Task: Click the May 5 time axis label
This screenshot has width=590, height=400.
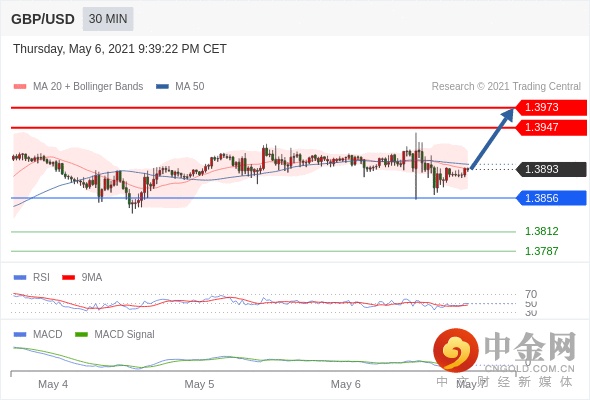Action: coord(199,384)
